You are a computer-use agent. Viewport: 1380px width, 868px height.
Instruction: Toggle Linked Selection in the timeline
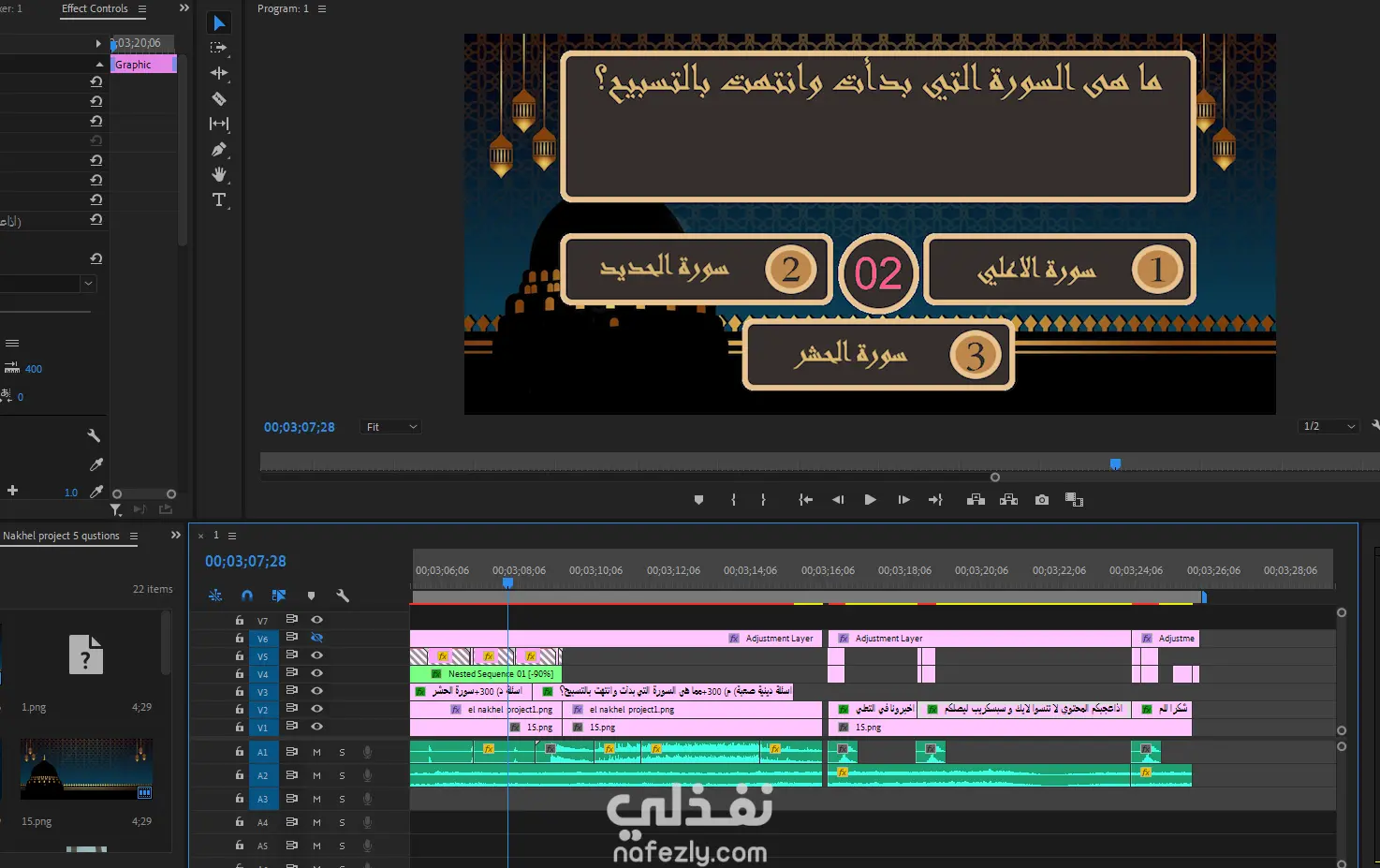coord(279,596)
